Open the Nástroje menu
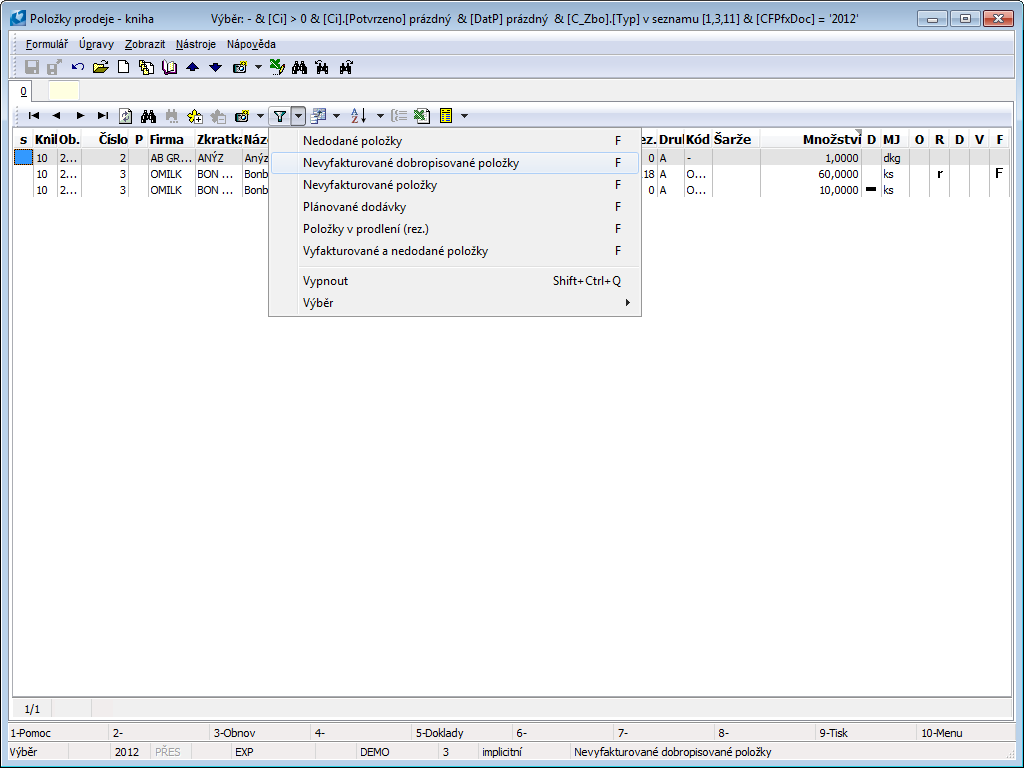The height and width of the screenshot is (768, 1024). pyautogui.click(x=195, y=44)
